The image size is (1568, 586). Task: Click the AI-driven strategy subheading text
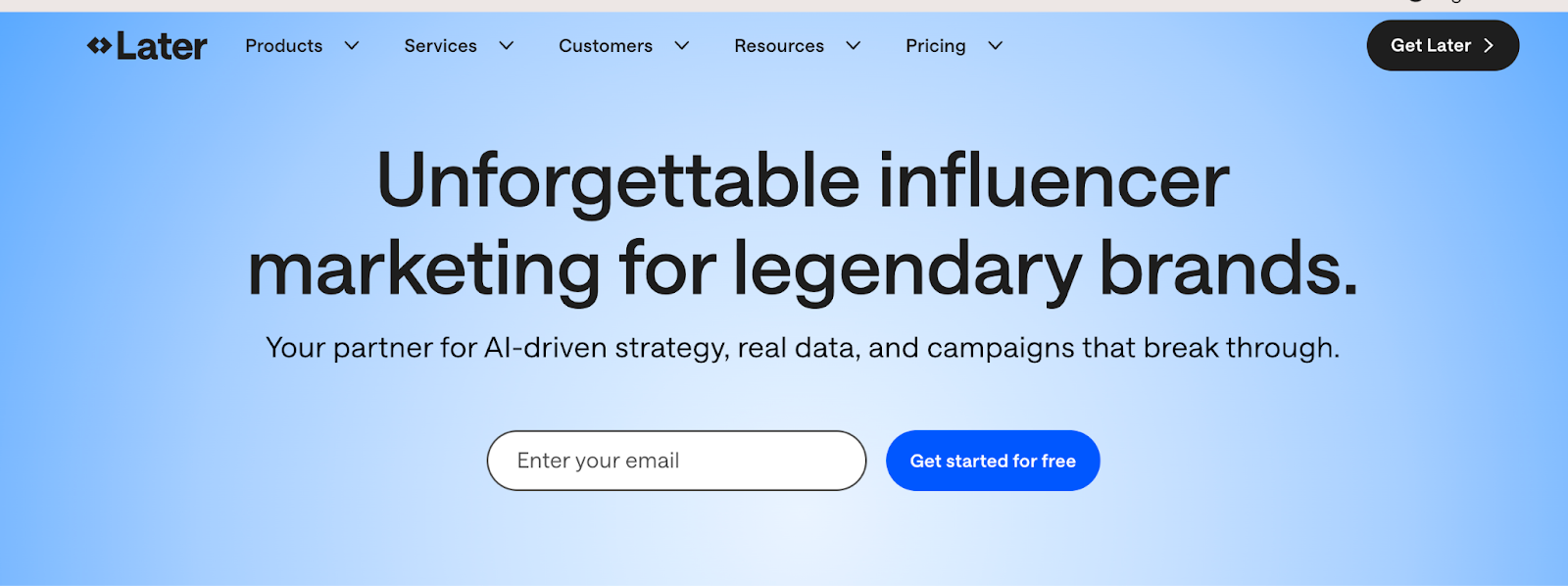(802, 348)
